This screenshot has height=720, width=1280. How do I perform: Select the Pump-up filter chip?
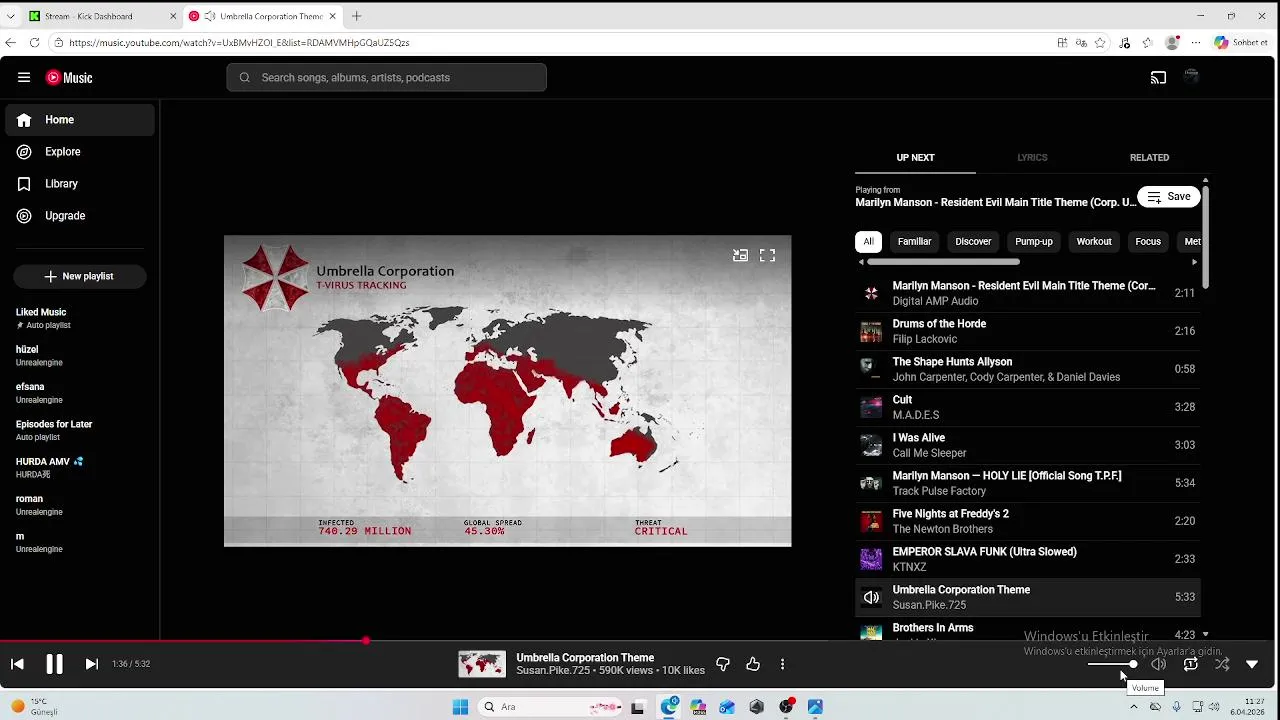point(1034,241)
